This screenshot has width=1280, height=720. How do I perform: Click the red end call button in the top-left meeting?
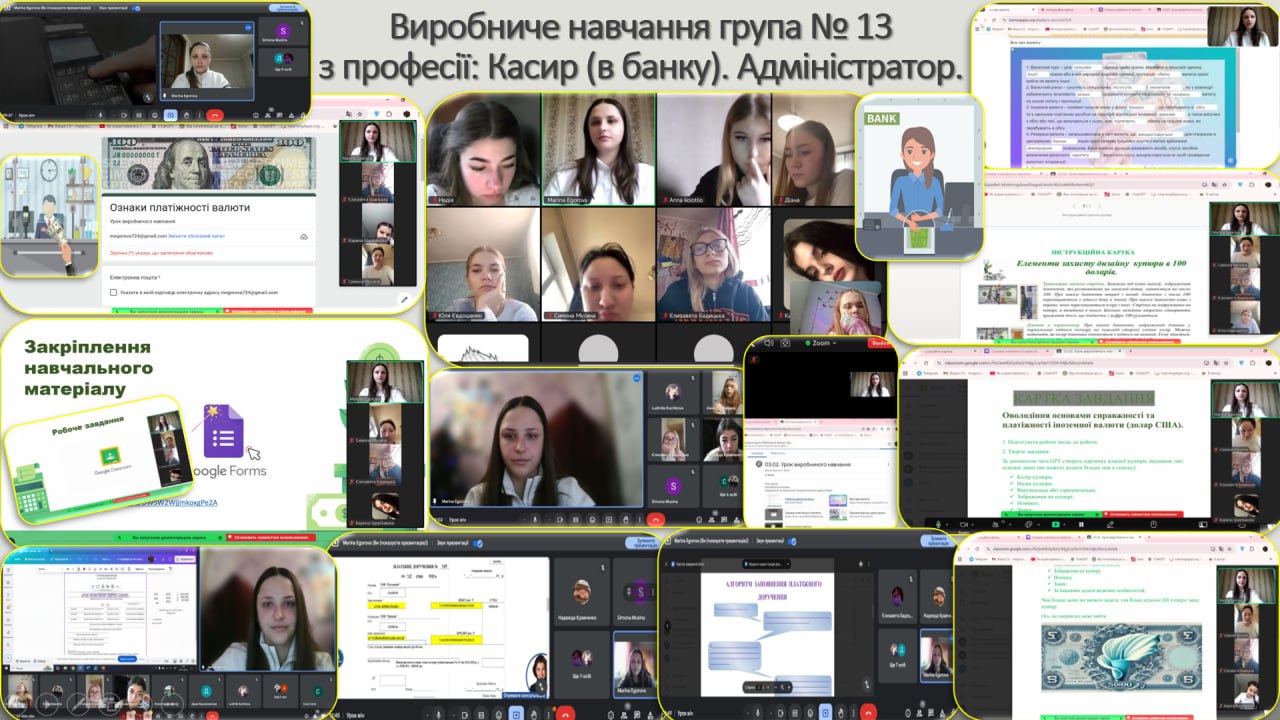214,115
